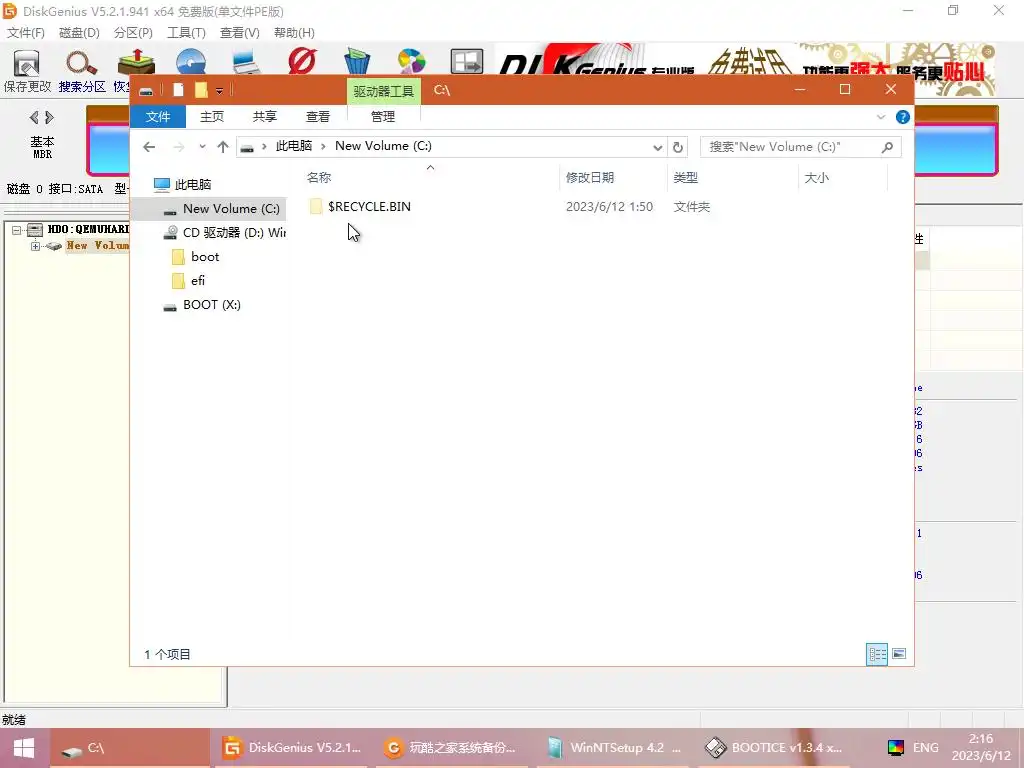Switch to details view layout

click(876, 654)
